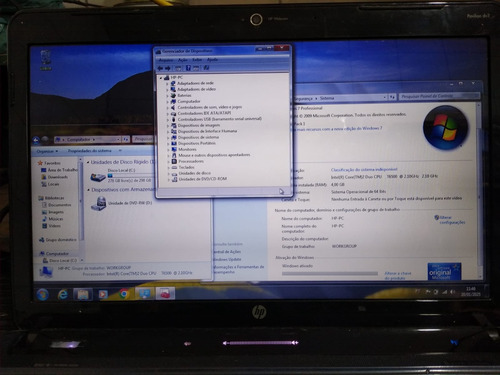This screenshot has height=375, width=500.
Task: Click the network signal tray icon
Action: coord(444,292)
